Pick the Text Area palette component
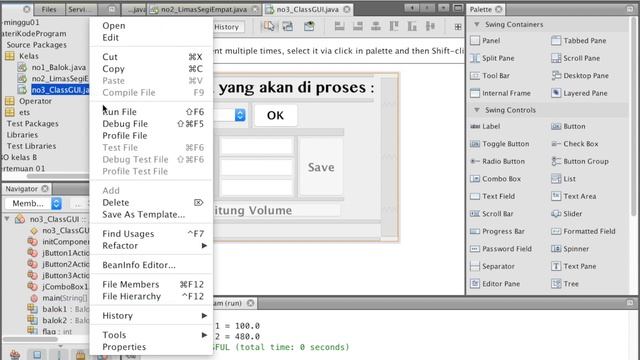Viewport: 640px width, 360px height. [573, 196]
